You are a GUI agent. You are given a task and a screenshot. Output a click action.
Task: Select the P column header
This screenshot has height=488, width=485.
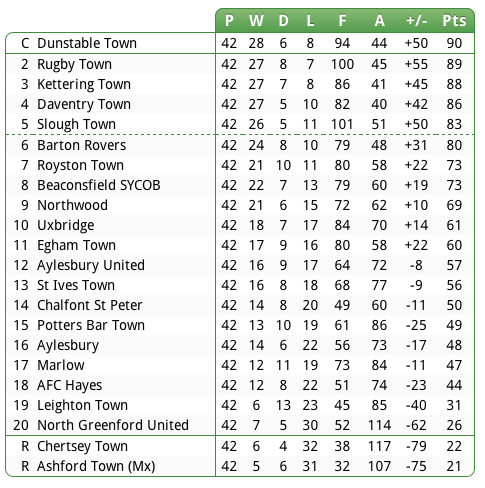229,21
